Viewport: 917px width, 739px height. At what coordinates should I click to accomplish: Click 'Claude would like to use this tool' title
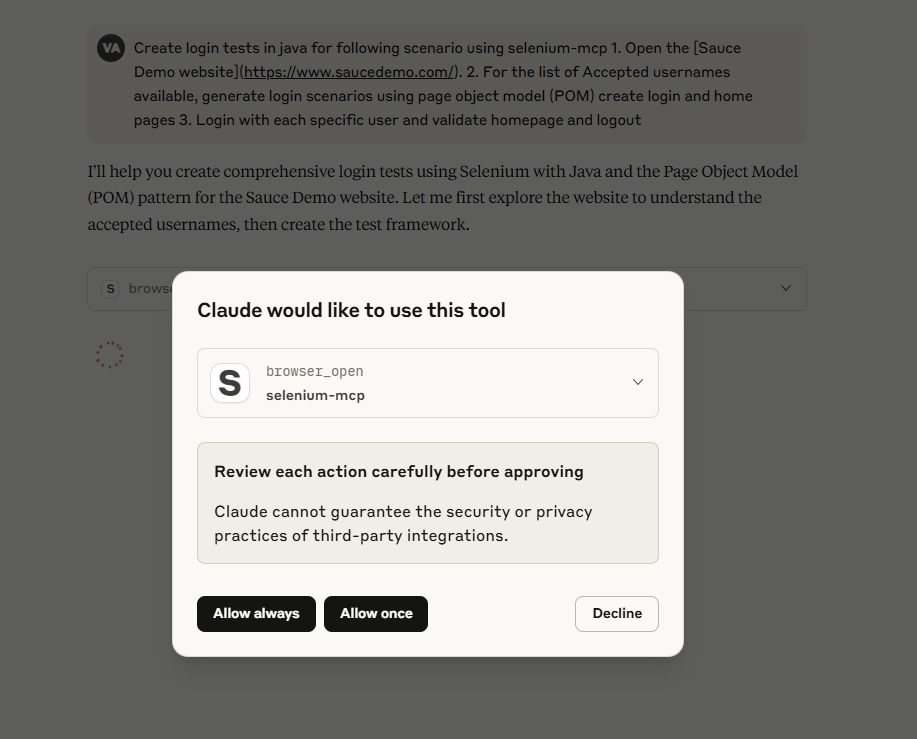click(351, 310)
